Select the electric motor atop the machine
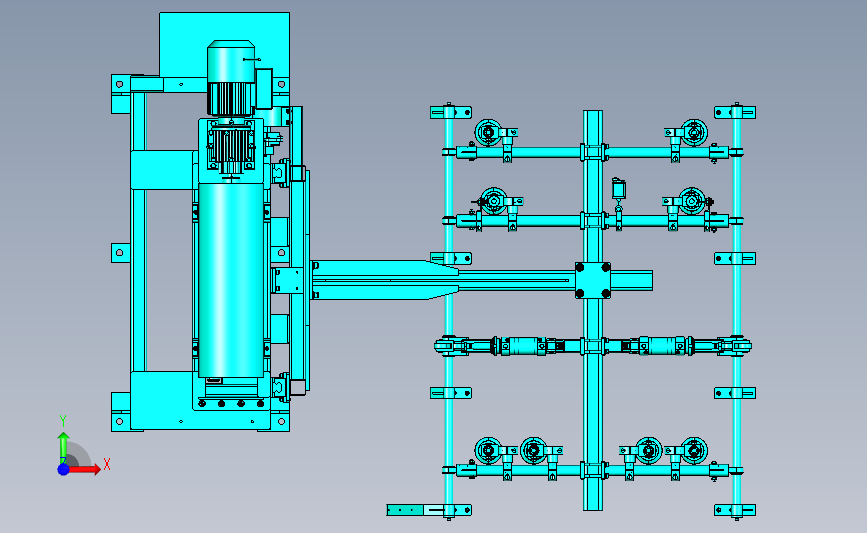 [231, 78]
